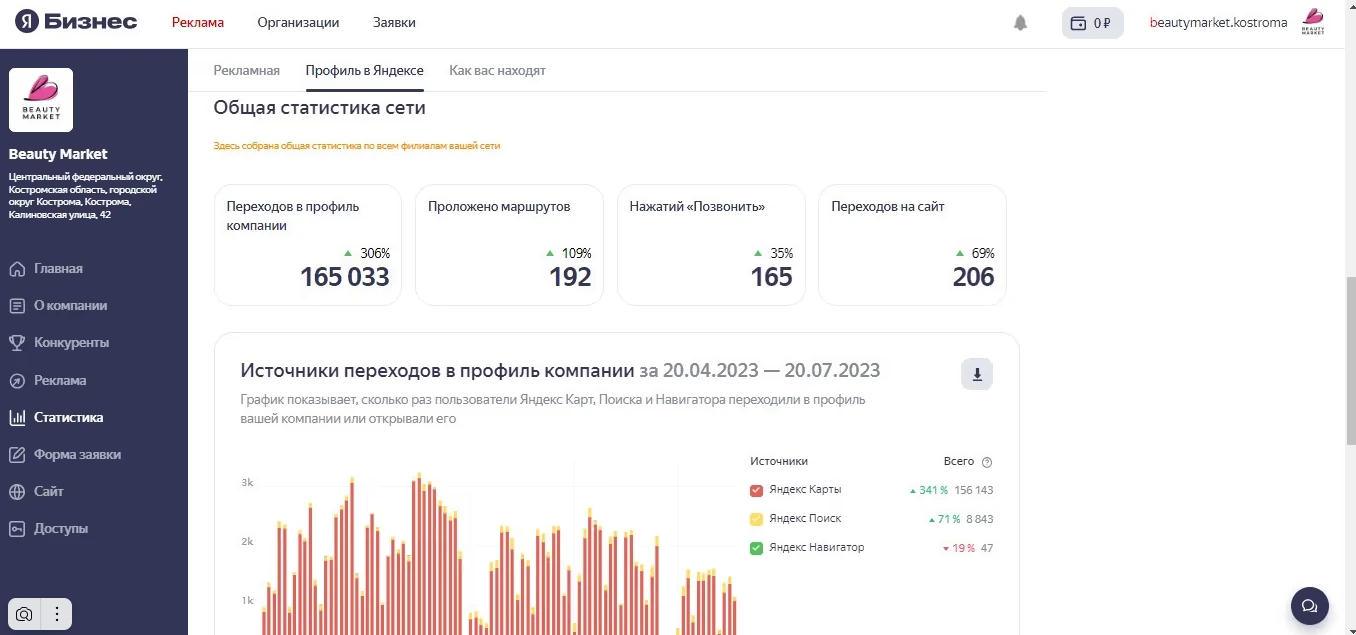Screen dimensions: 1356x635
Task: Click the Всего help question icon
Action: (987, 462)
